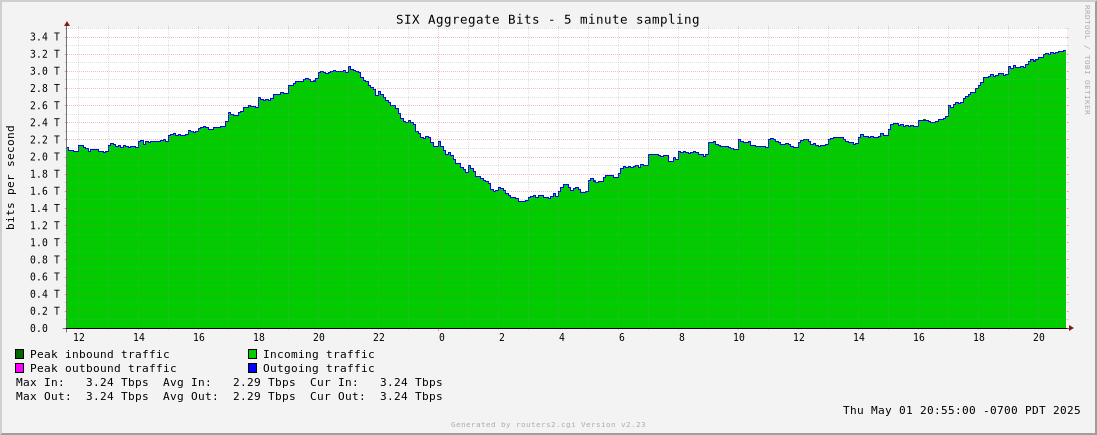The width and height of the screenshot is (1097, 435).
Task: Click the blue Outgoing traffic swatch
Action: point(252,368)
